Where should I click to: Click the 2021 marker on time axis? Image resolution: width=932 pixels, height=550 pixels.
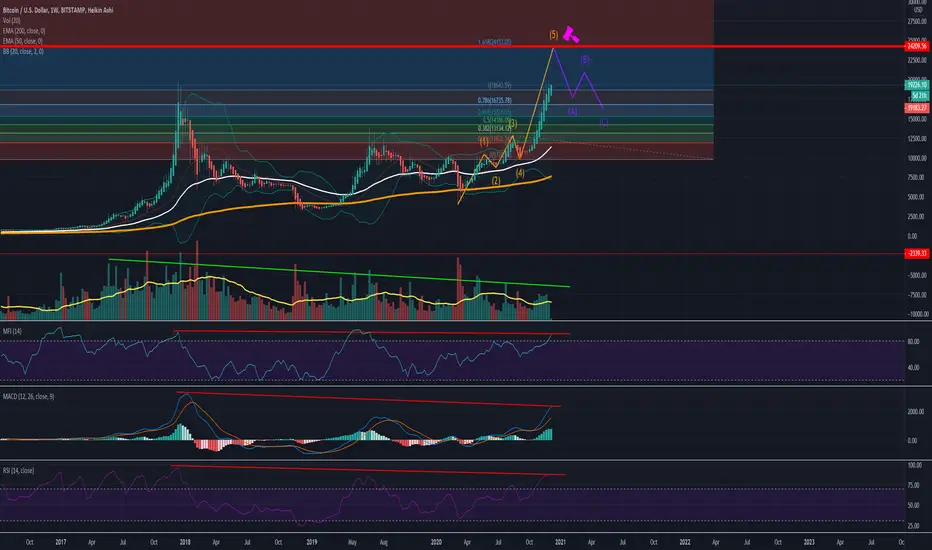pyautogui.click(x=560, y=542)
